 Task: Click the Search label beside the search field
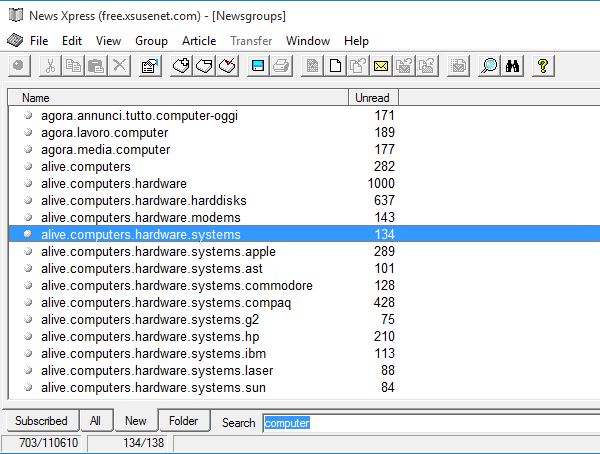click(x=238, y=423)
